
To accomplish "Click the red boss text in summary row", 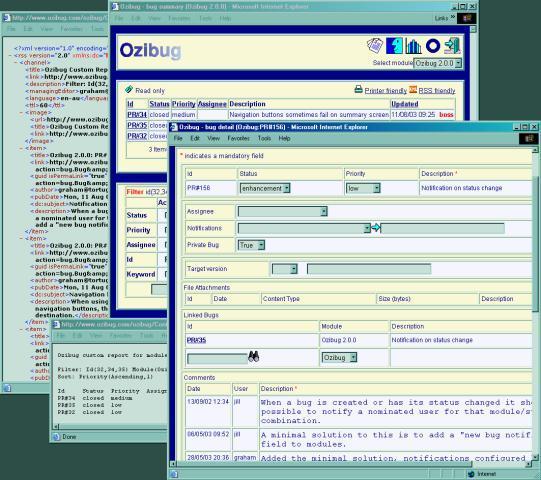I will click(x=446, y=115).
